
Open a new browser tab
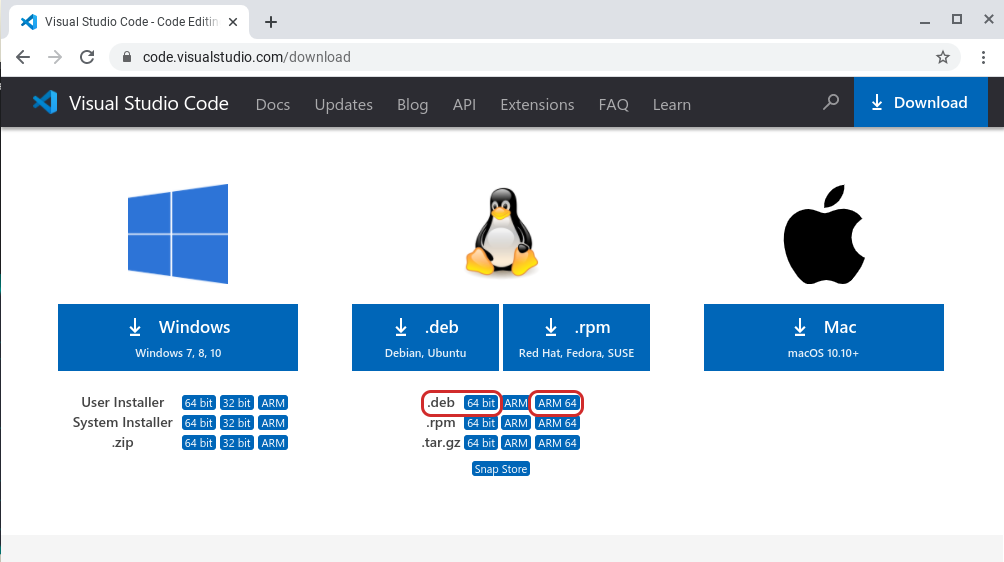pyautogui.click(x=270, y=22)
